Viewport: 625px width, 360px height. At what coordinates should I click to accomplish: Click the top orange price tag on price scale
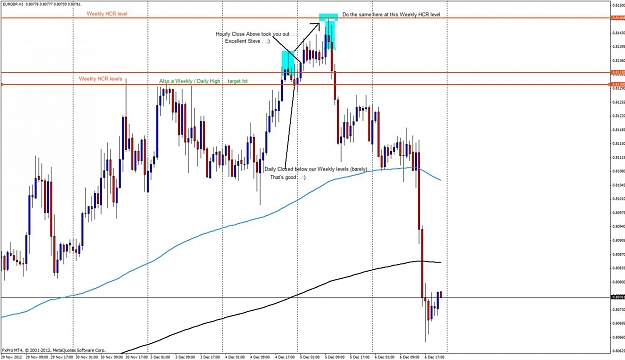(x=617, y=18)
